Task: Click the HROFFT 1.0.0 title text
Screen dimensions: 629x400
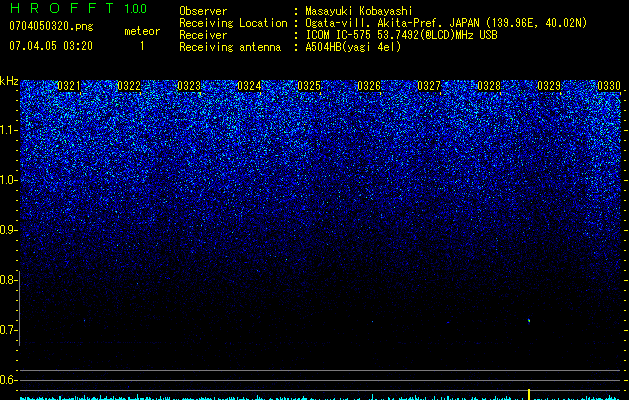Action: click(78, 8)
